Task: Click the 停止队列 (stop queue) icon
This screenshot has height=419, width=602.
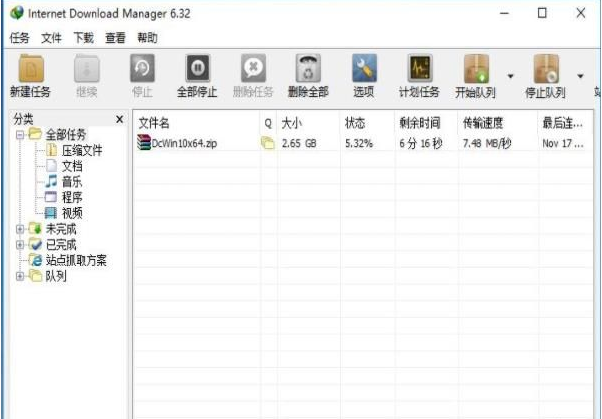Action: pyautogui.click(x=546, y=69)
